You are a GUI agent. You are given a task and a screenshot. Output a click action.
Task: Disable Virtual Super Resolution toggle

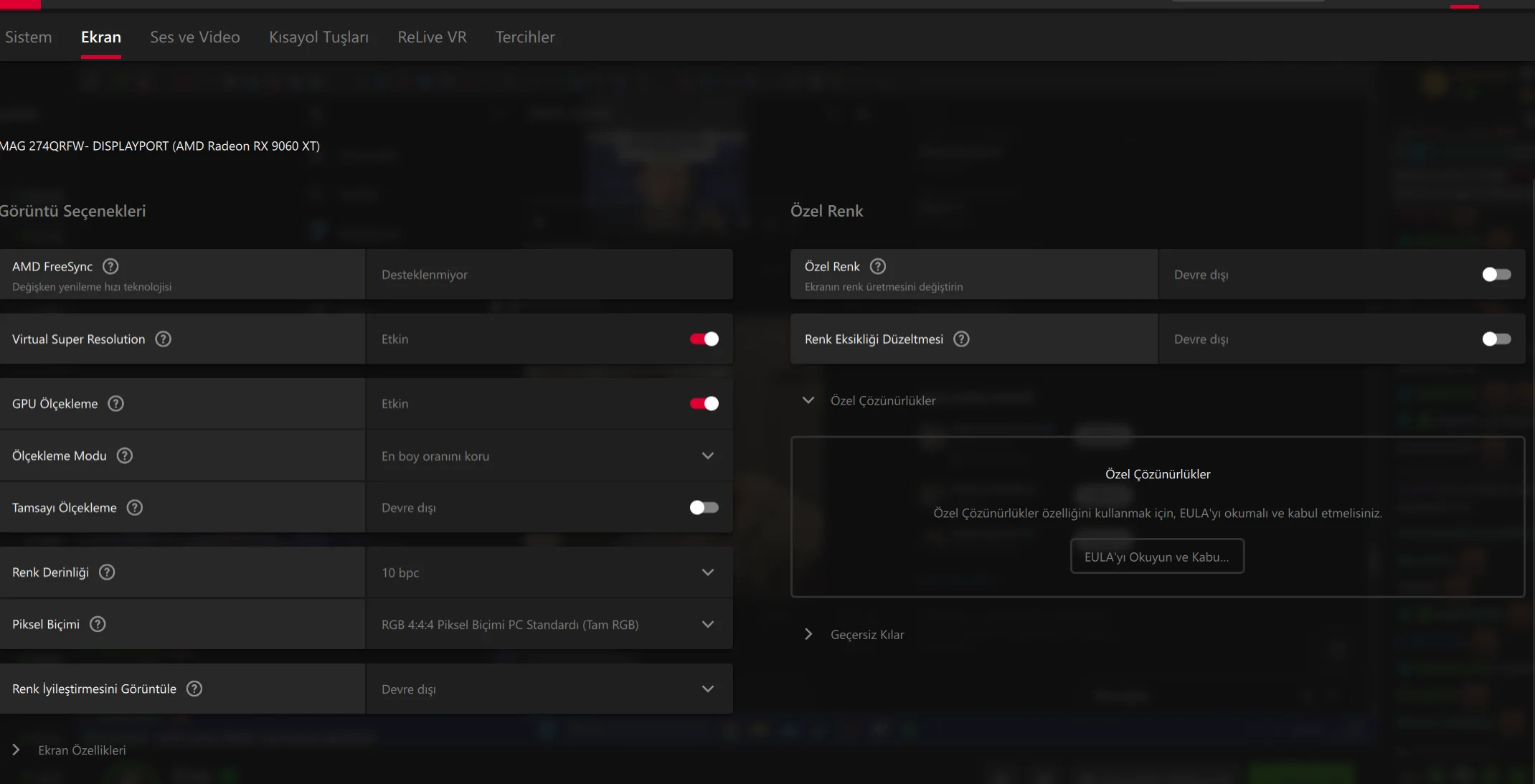click(704, 339)
